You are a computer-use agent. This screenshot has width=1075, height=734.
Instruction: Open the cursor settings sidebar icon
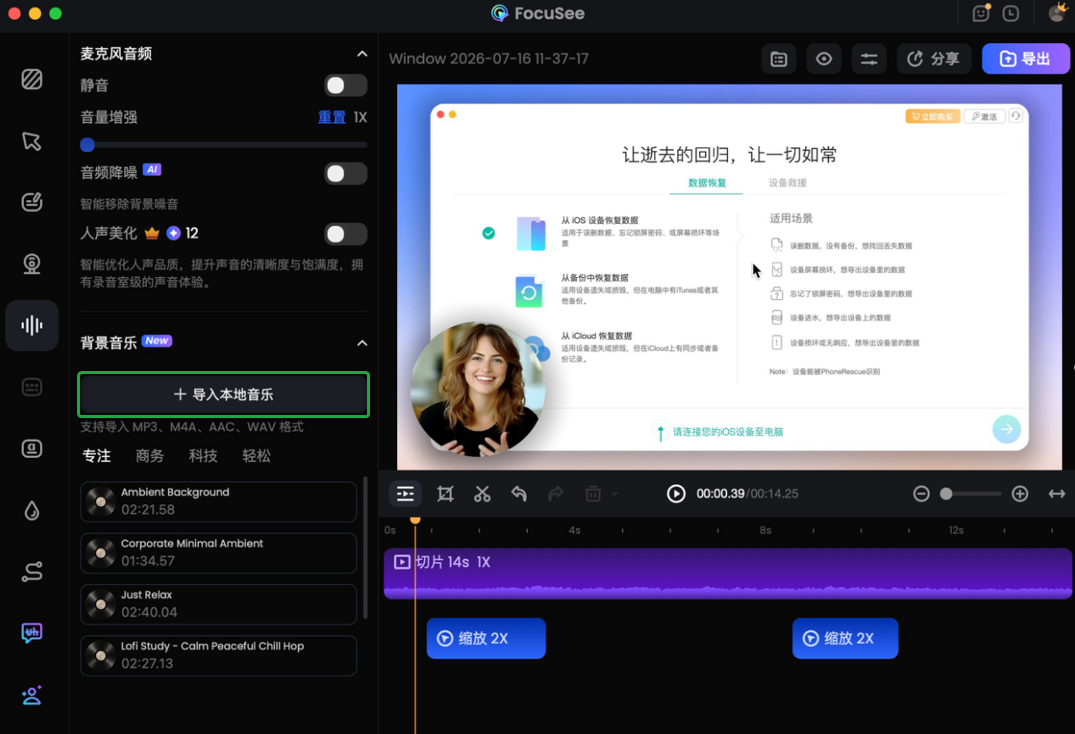coord(32,141)
